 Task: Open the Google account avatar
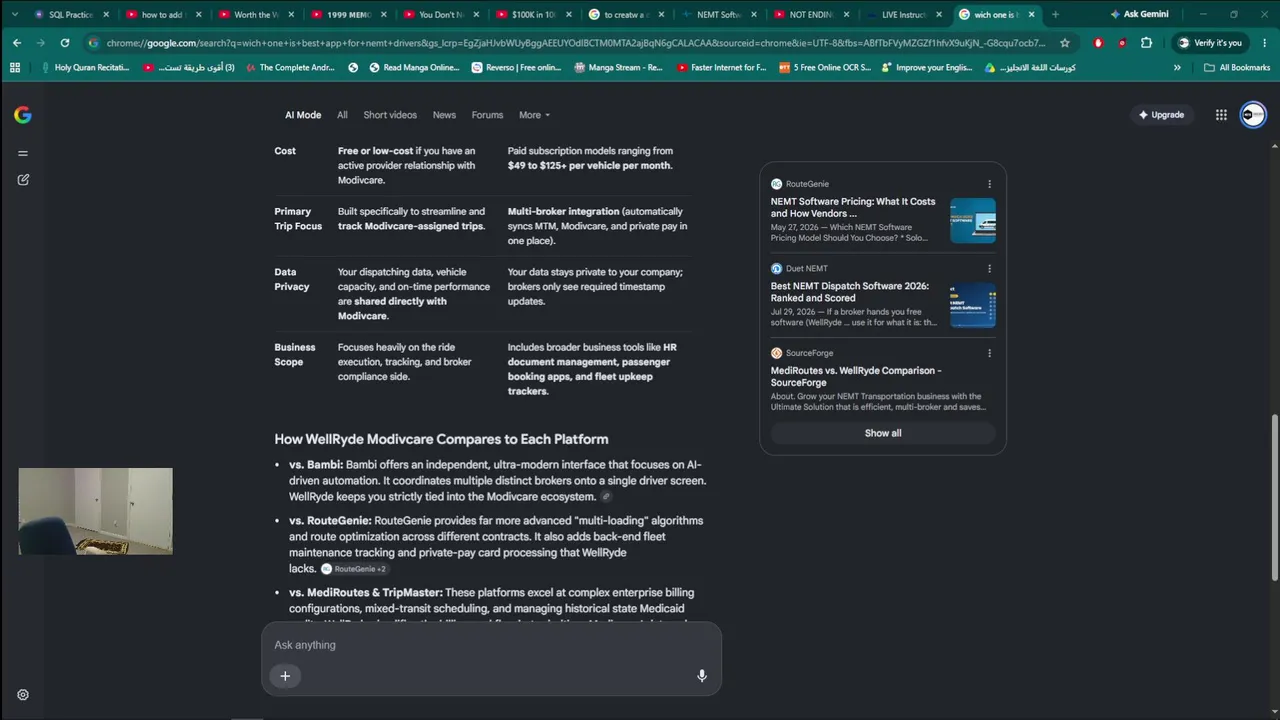coord(1253,115)
